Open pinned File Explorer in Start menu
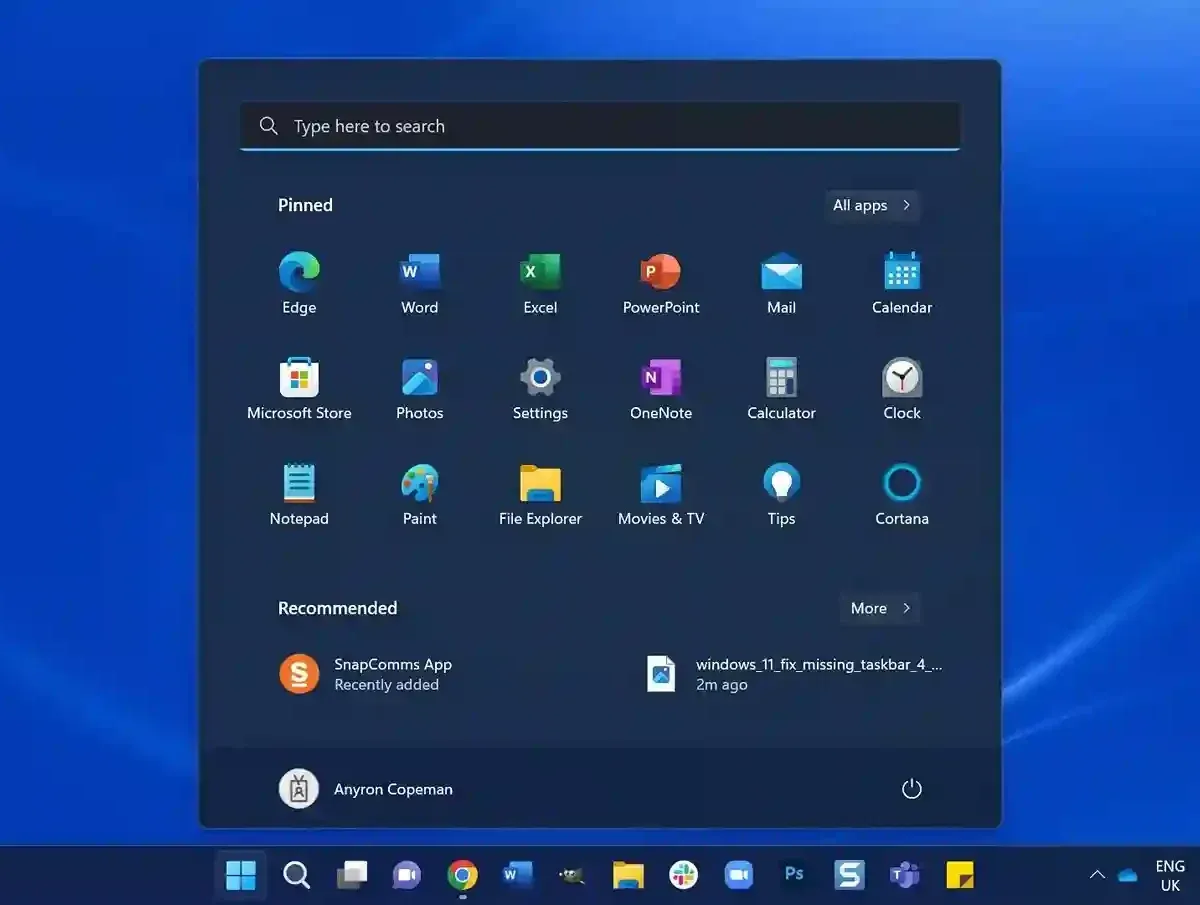This screenshot has width=1200, height=905. tap(540, 495)
